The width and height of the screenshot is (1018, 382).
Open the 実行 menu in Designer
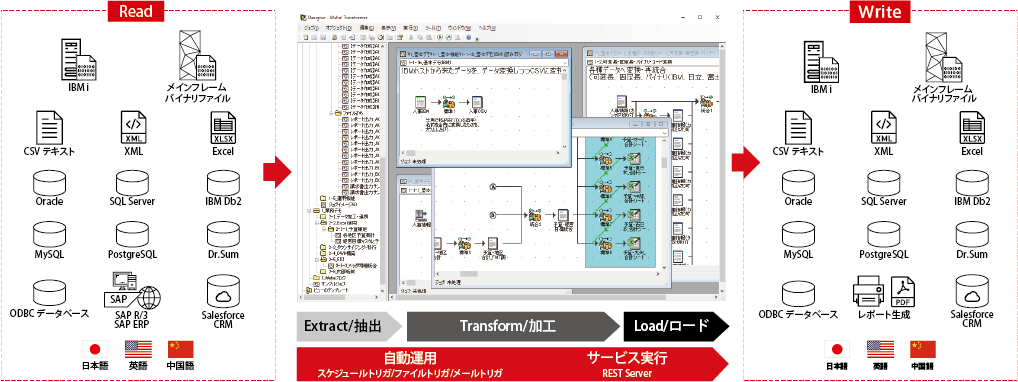(x=410, y=29)
